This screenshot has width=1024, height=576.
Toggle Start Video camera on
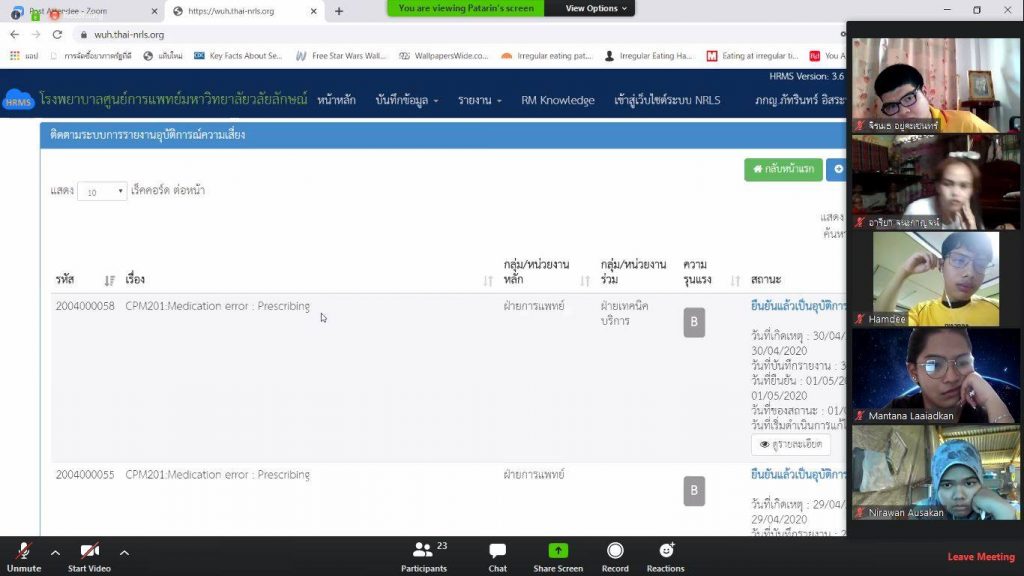(x=89, y=551)
